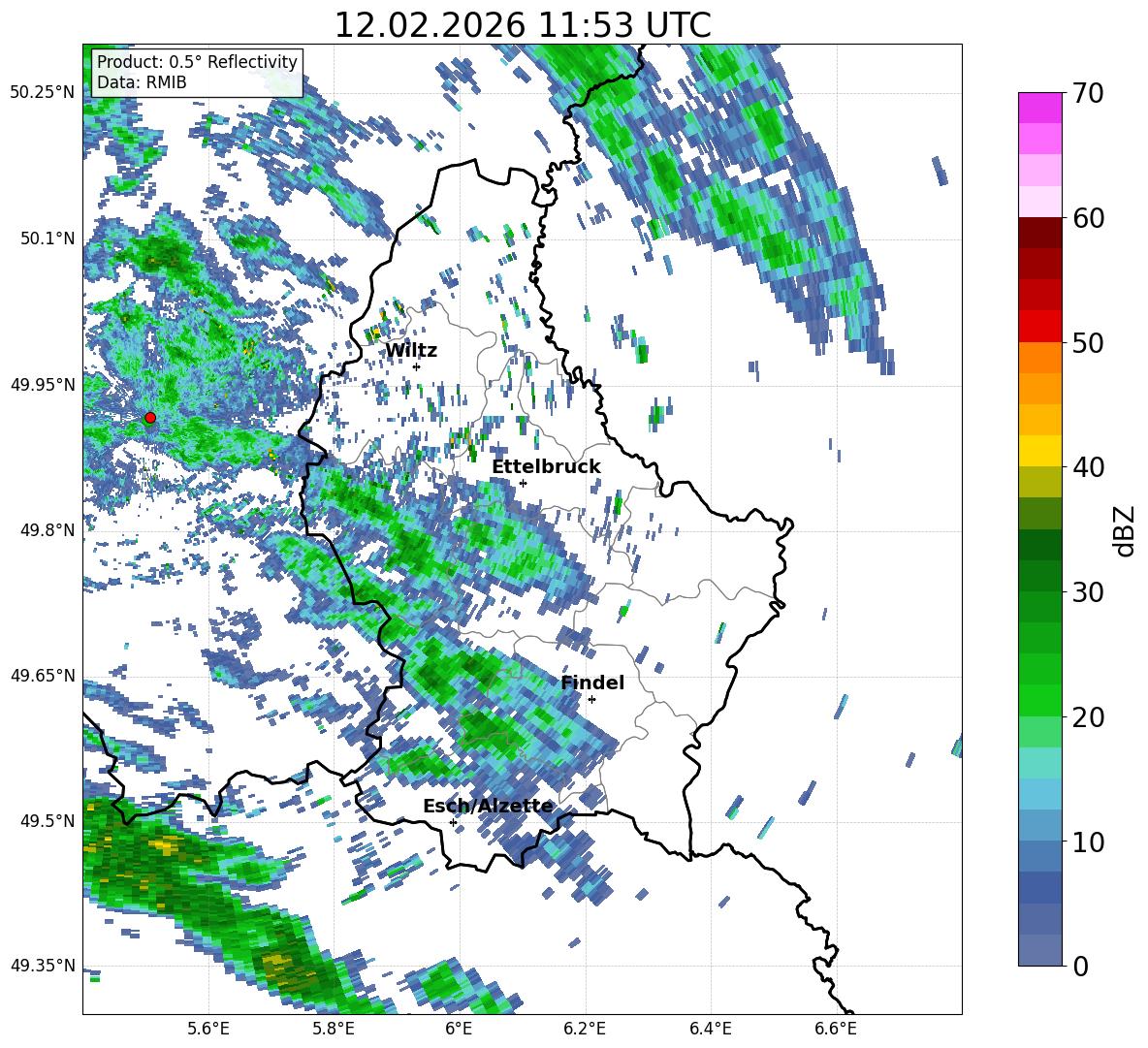The width and height of the screenshot is (1148, 1048).
Task: Click the colorbar label '10'
Action: click(1087, 842)
